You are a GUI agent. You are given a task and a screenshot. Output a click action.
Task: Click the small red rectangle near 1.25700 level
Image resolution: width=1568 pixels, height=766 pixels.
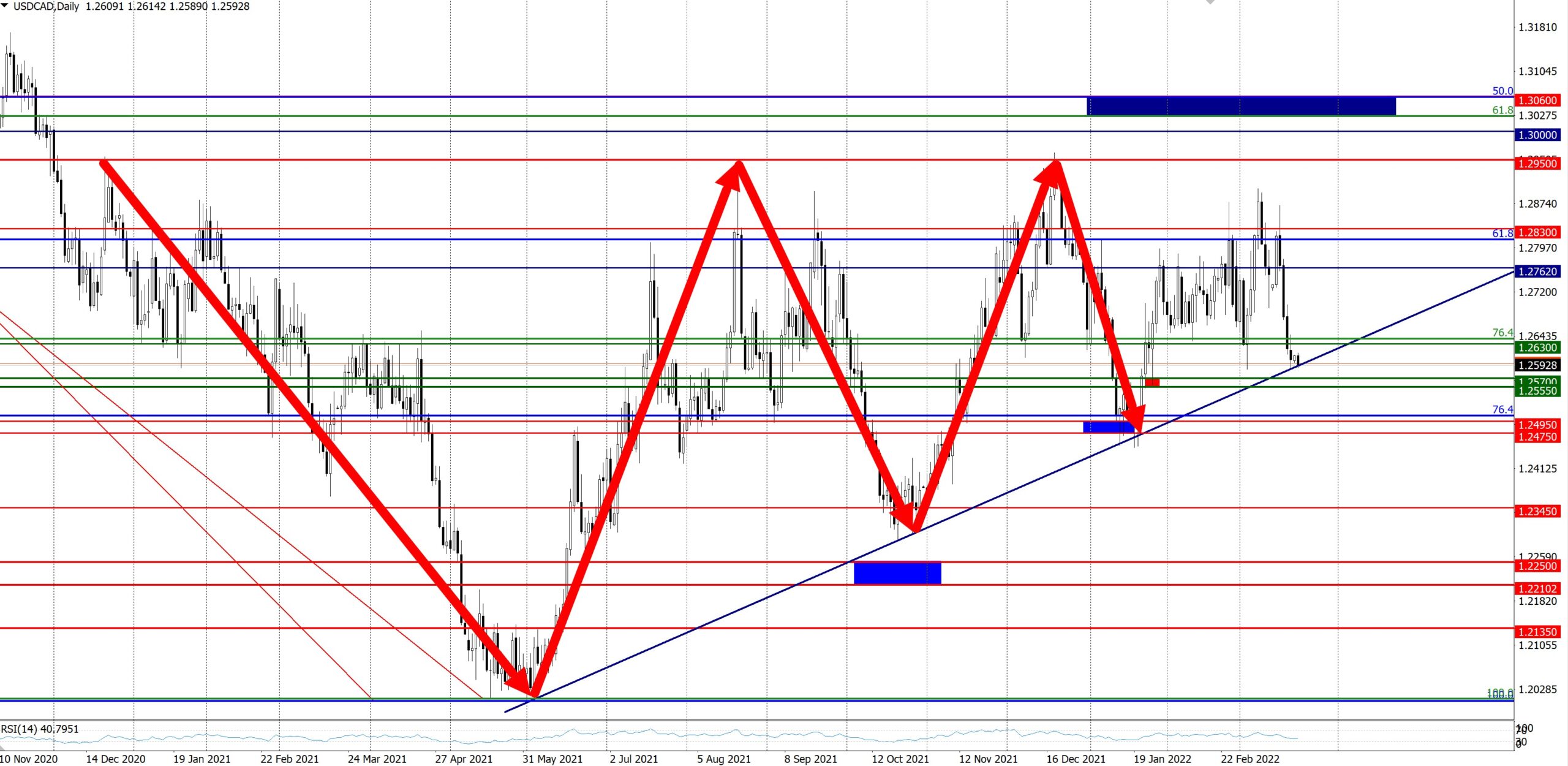pos(1152,382)
